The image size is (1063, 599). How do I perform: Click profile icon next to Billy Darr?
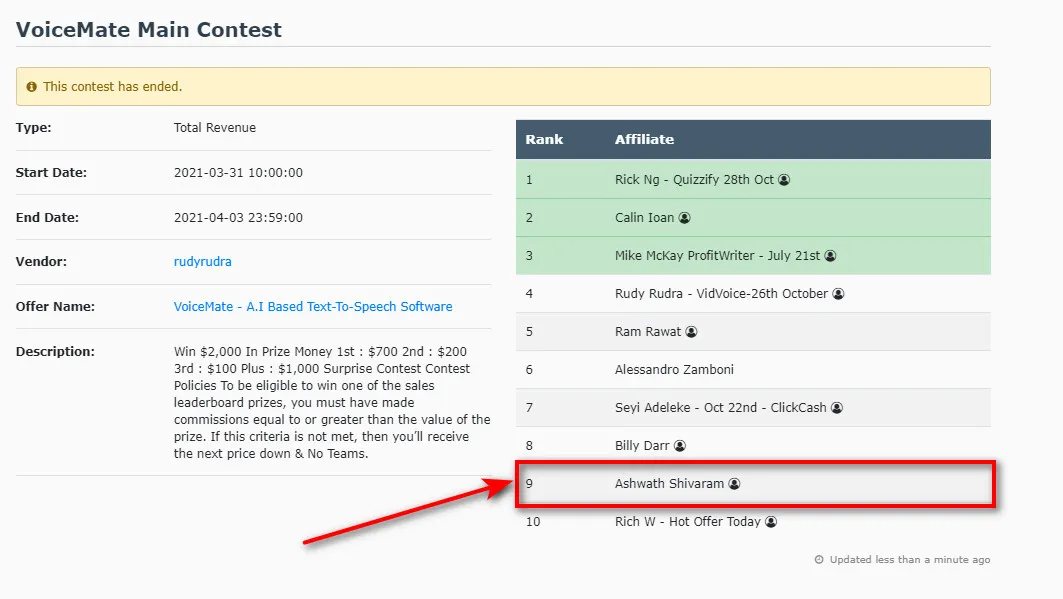680,445
